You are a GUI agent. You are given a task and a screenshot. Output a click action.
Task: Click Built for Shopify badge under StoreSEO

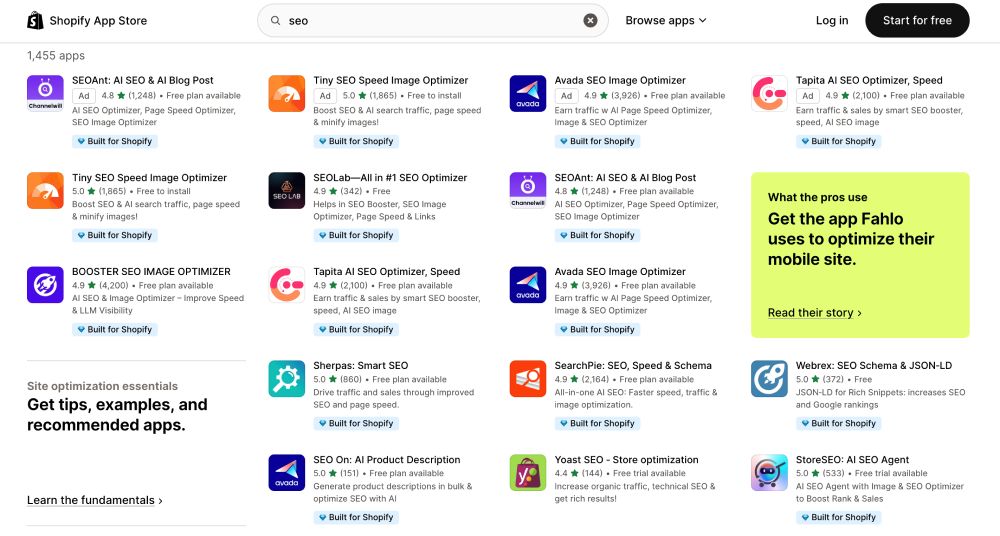pyautogui.click(x=839, y=517)
